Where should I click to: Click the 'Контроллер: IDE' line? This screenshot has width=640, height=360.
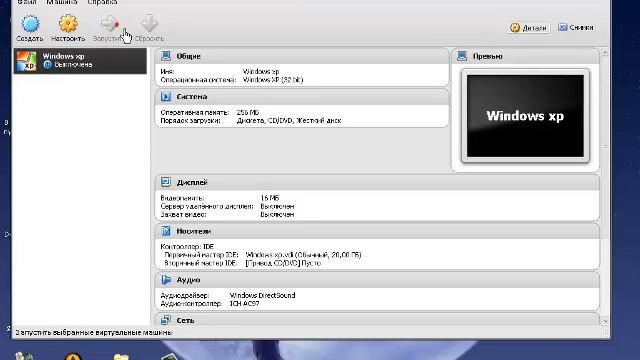187,247
